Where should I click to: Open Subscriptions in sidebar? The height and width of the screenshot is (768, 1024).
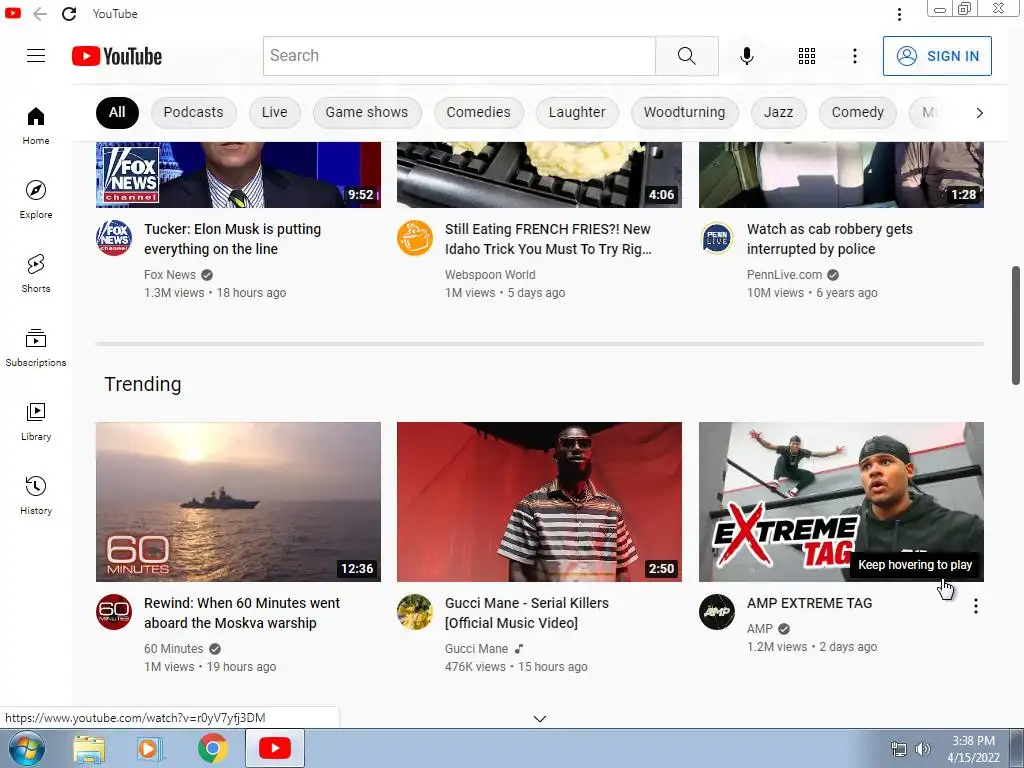pyautogui.click(x=36, y=347)
